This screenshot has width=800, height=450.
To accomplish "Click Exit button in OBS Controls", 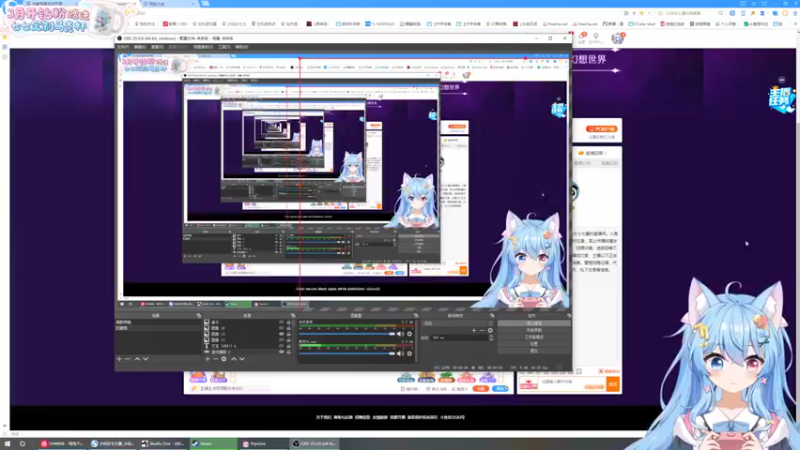I will pyautogui.click(x=534, y=351).
